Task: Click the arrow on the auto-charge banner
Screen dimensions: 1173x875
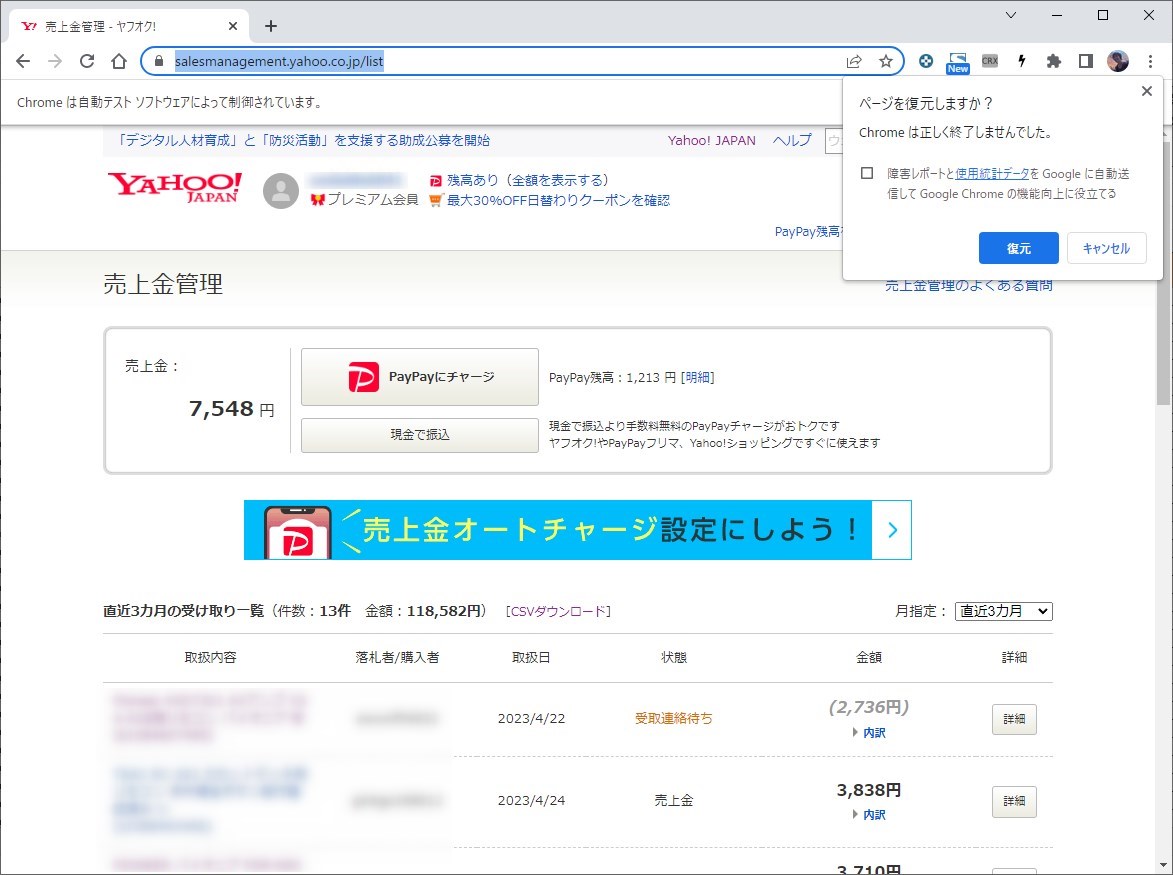Action: pyautogui.click(x=892, y=529)
